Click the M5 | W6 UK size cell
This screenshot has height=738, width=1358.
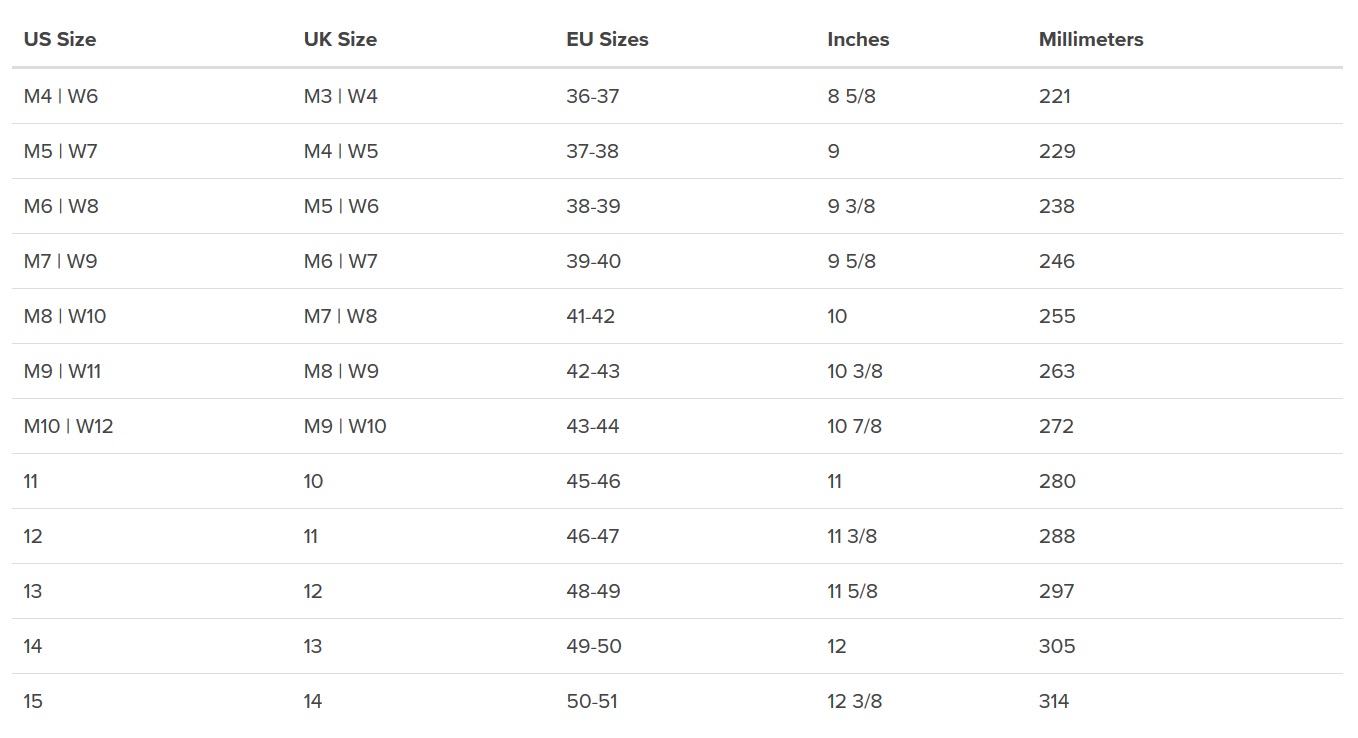341,207
